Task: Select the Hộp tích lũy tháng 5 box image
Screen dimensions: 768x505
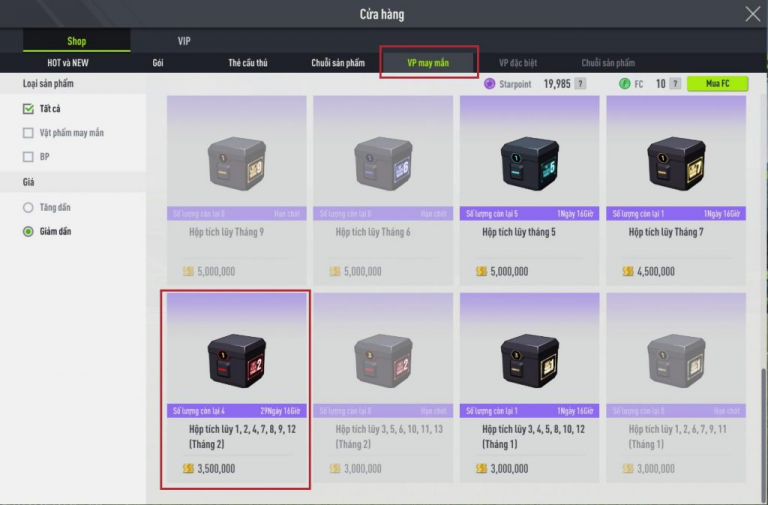Action: (x=529, y=163)
